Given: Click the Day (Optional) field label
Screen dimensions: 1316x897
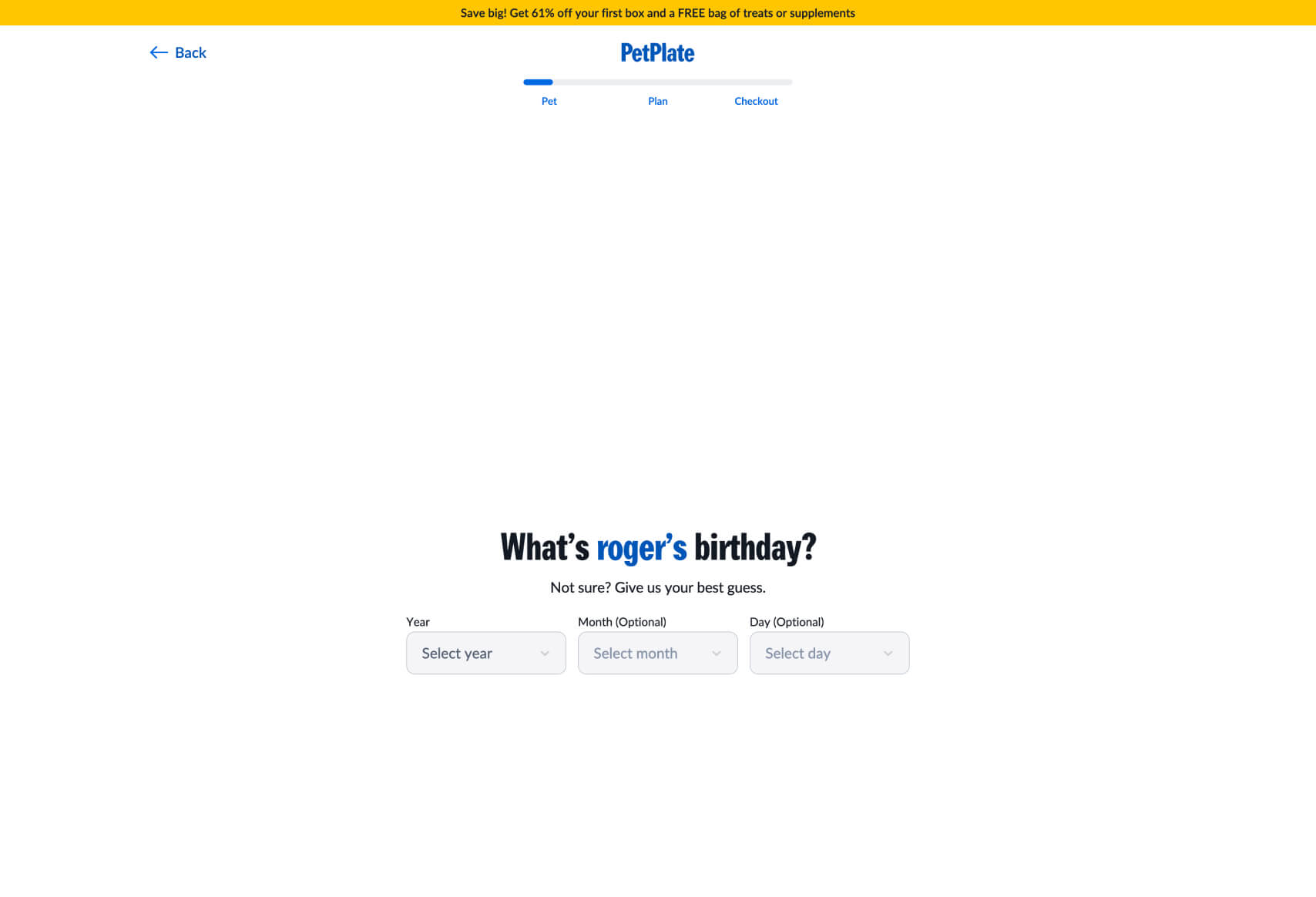Looking at the screenshot, I should 787,622.
